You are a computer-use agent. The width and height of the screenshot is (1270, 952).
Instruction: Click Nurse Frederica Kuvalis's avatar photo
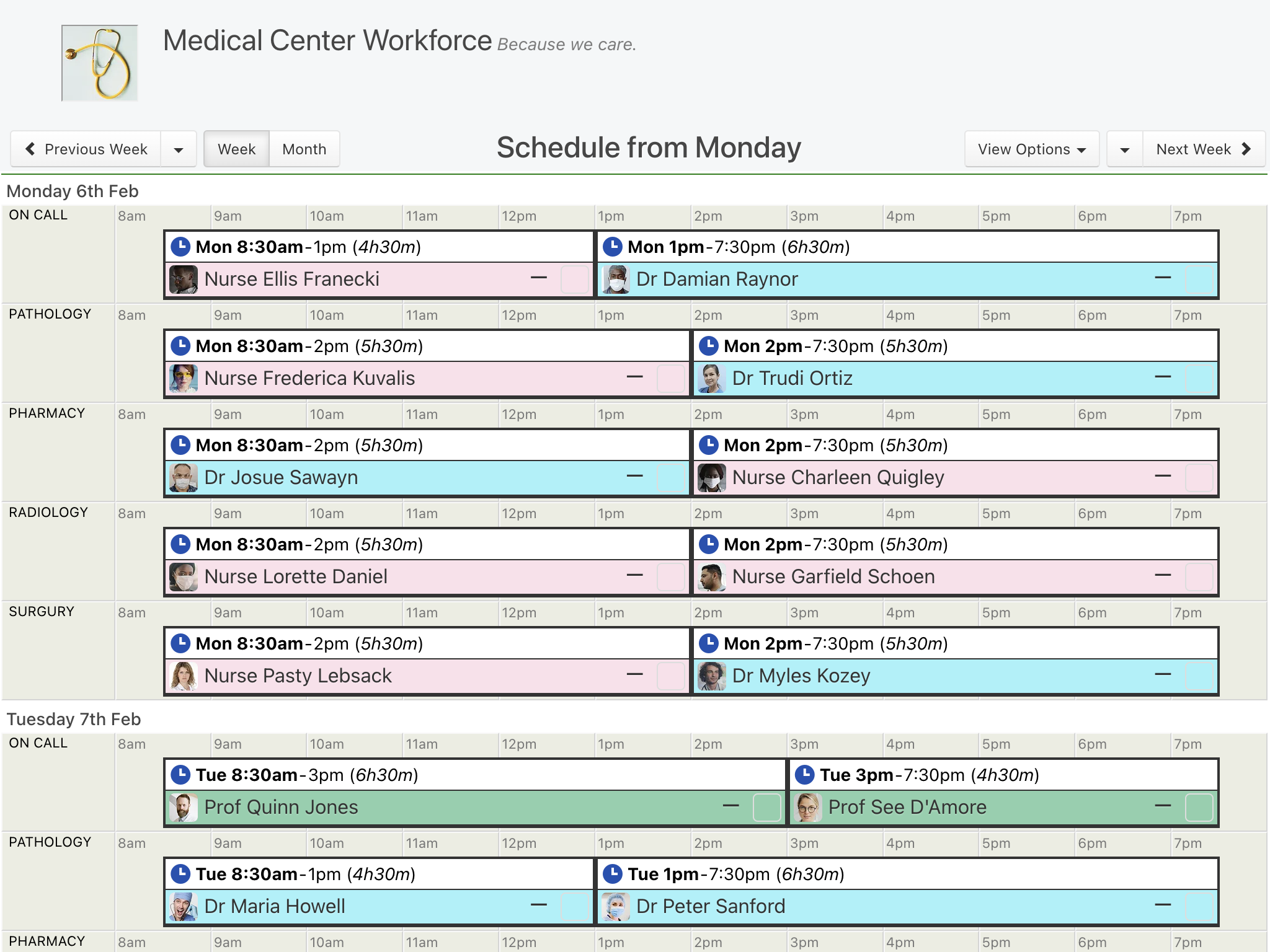tap(184, 379)
